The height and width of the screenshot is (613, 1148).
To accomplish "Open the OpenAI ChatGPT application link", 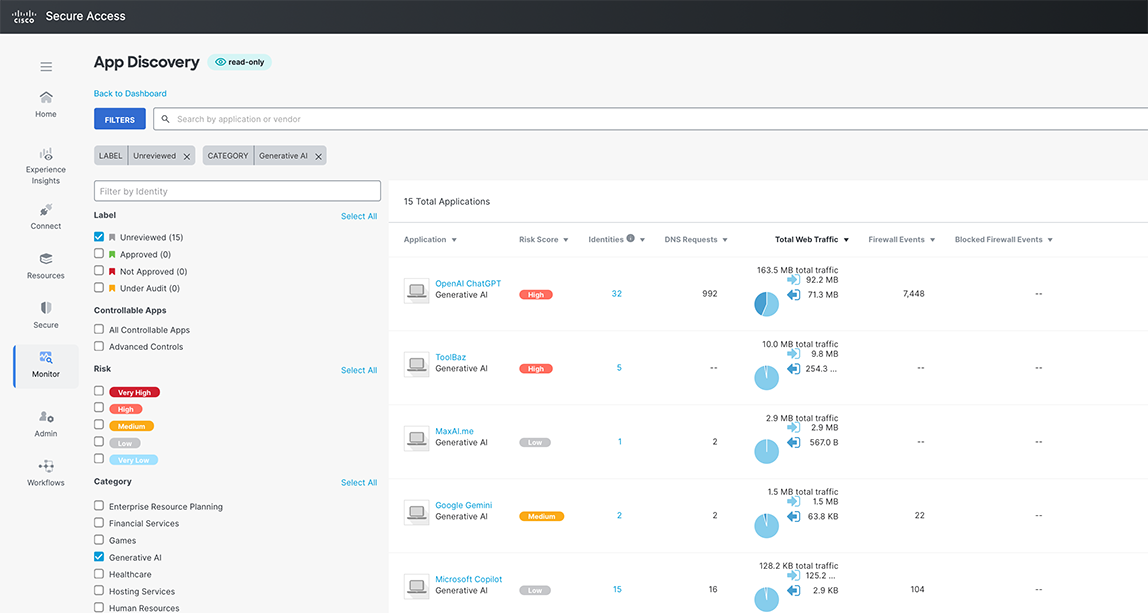I will click(468, 283).
